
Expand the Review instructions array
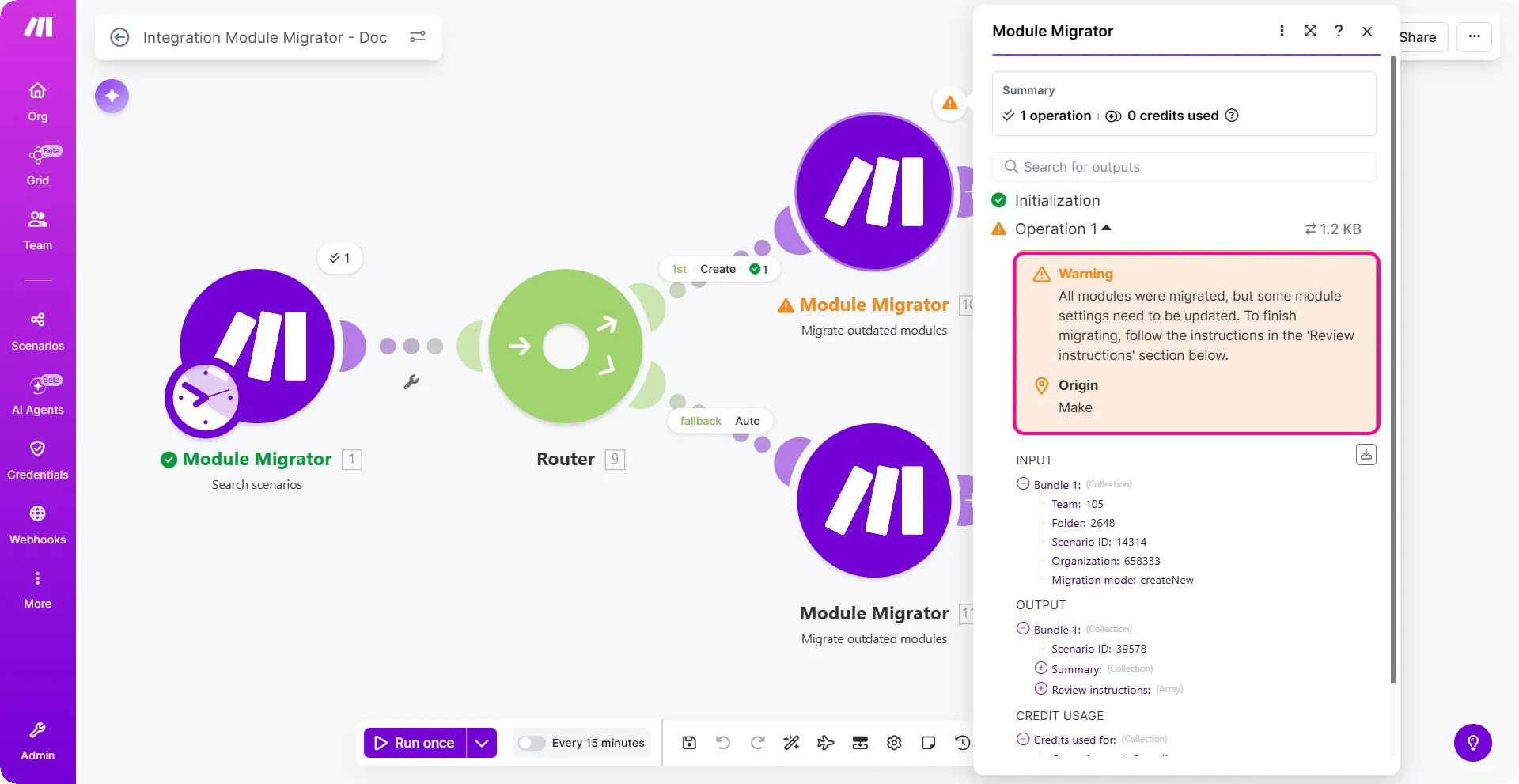(x=1041, y=688)
